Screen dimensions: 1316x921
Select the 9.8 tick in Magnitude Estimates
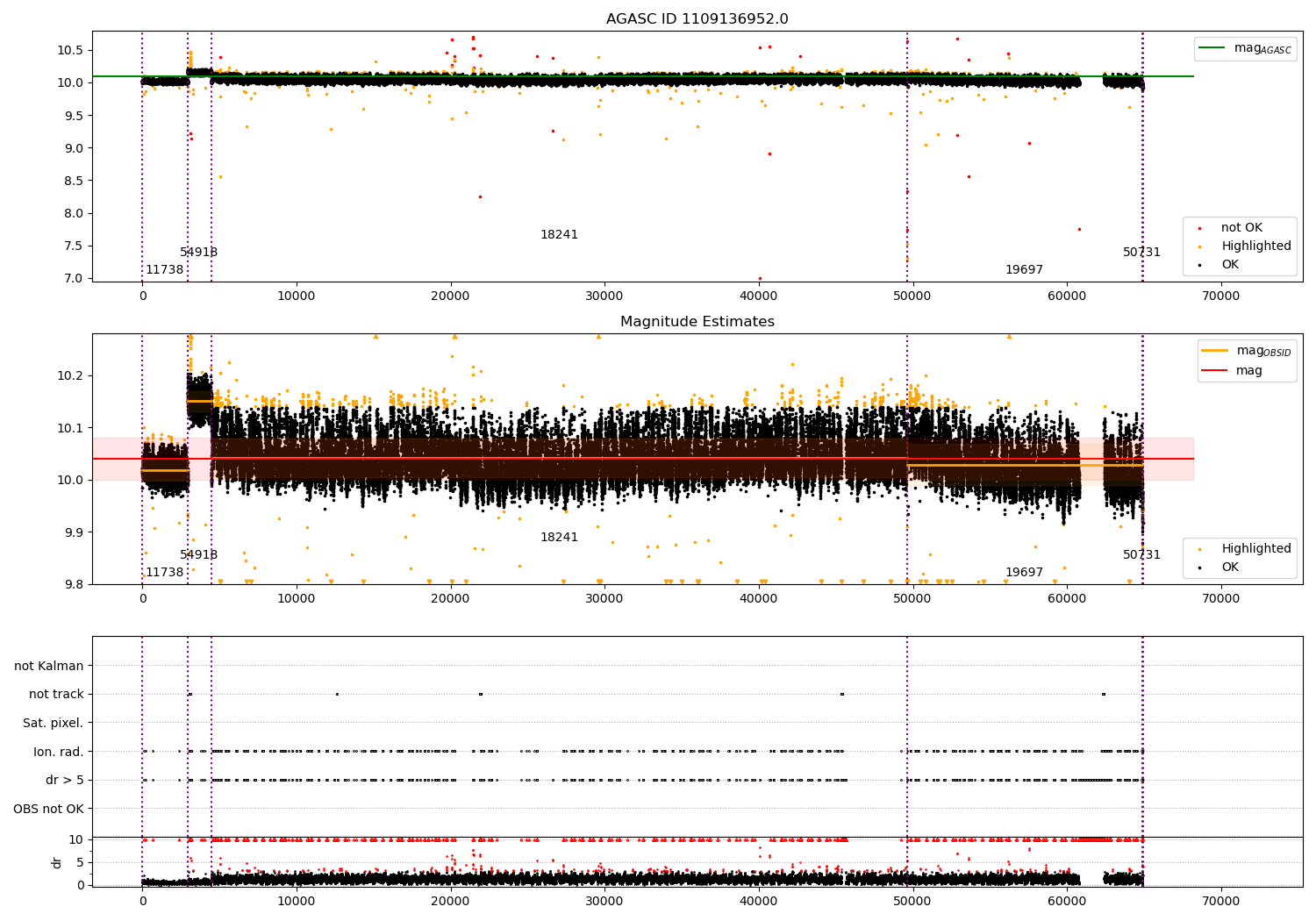coord(75,584)
